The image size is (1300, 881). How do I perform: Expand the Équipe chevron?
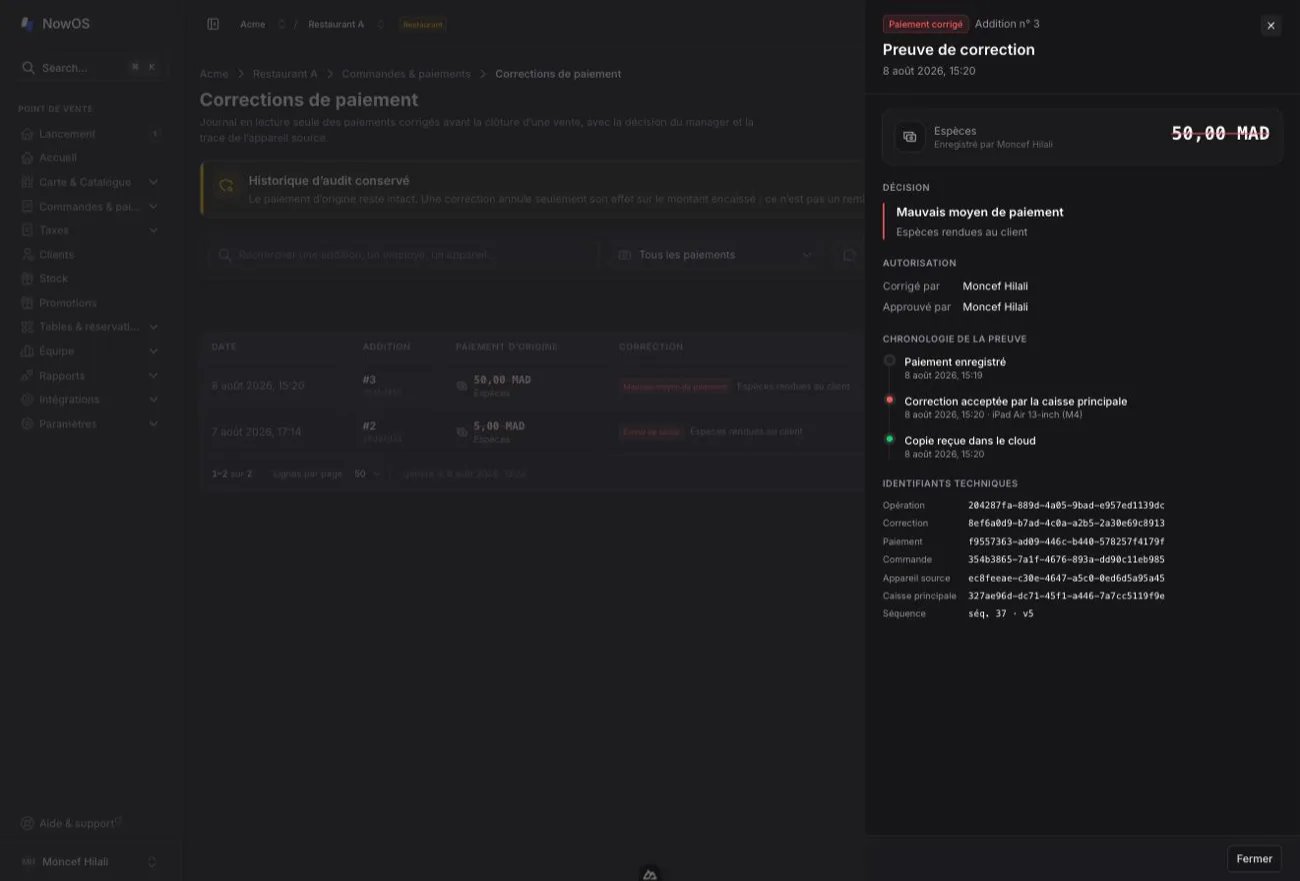[153, 351]
